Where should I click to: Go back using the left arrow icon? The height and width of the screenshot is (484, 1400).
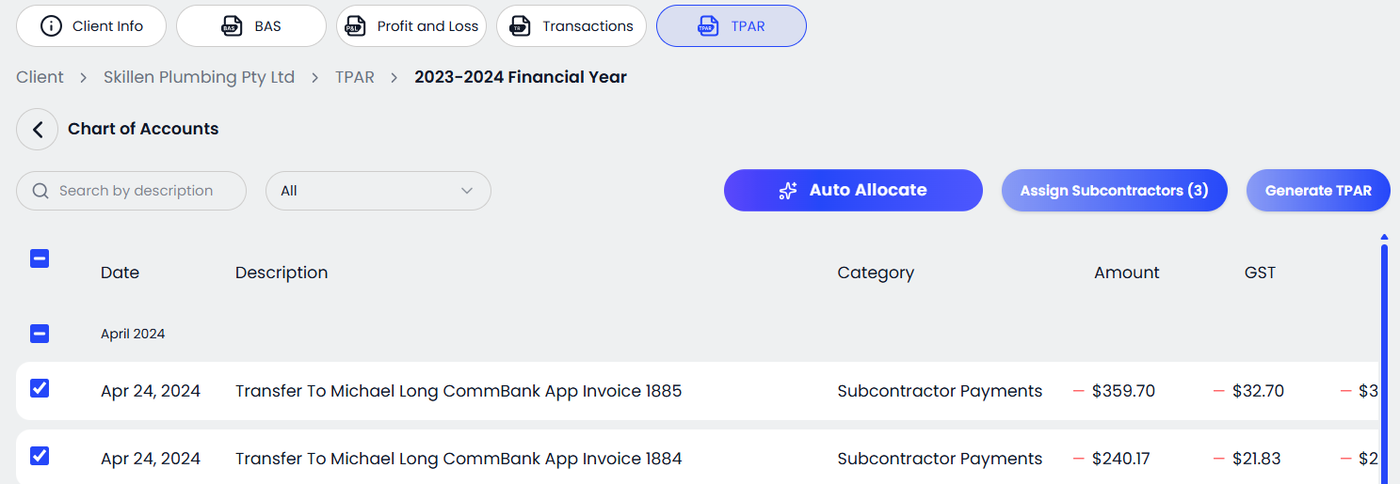click(x=38, y=129)
